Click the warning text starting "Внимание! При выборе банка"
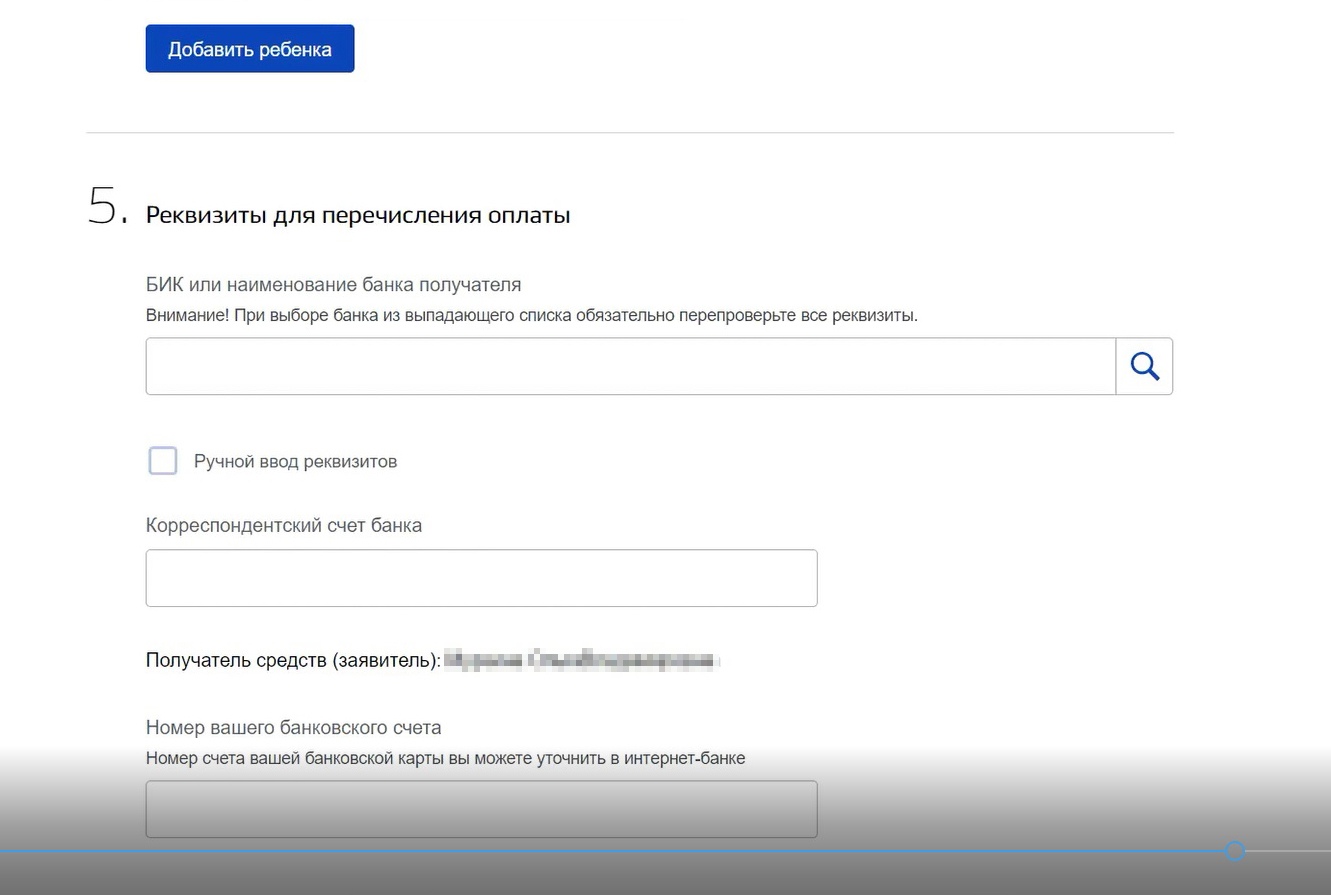This screenshot has width=1331, height=895. pos(532,315)
